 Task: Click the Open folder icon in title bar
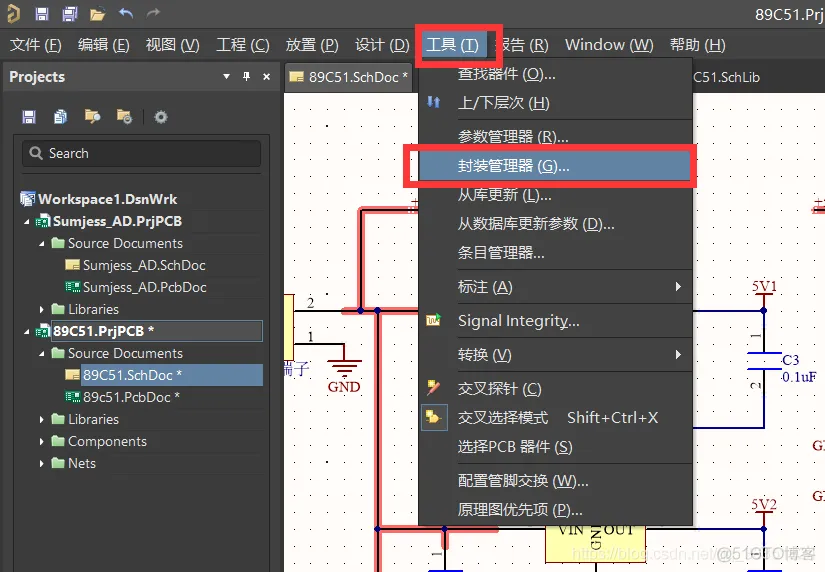pyautogui.click(x=97, y=14)
